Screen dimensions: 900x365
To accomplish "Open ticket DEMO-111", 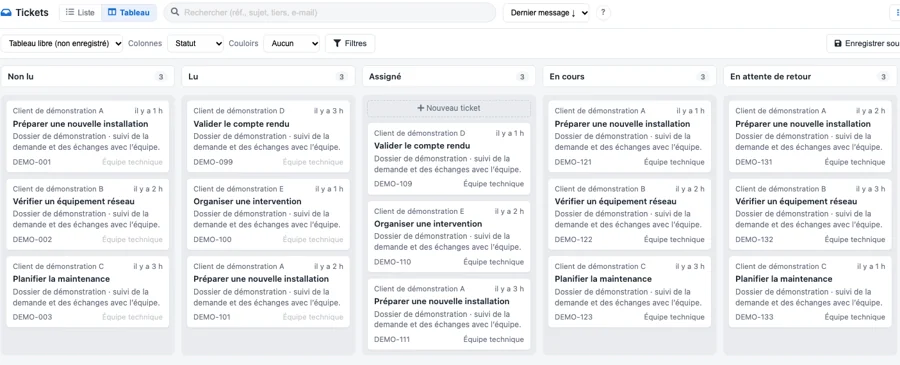I will (x=449, y=314).
